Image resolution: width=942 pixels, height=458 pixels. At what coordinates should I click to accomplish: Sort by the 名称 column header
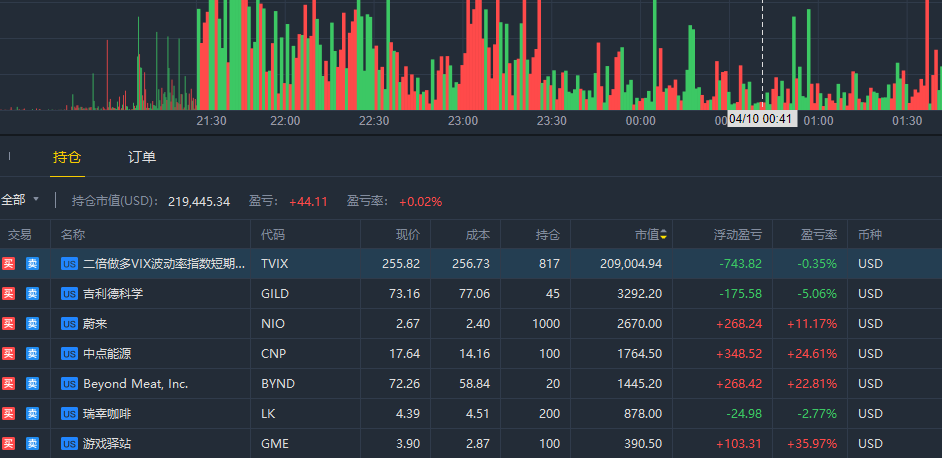pyautogui.click(x=73, y=235)
